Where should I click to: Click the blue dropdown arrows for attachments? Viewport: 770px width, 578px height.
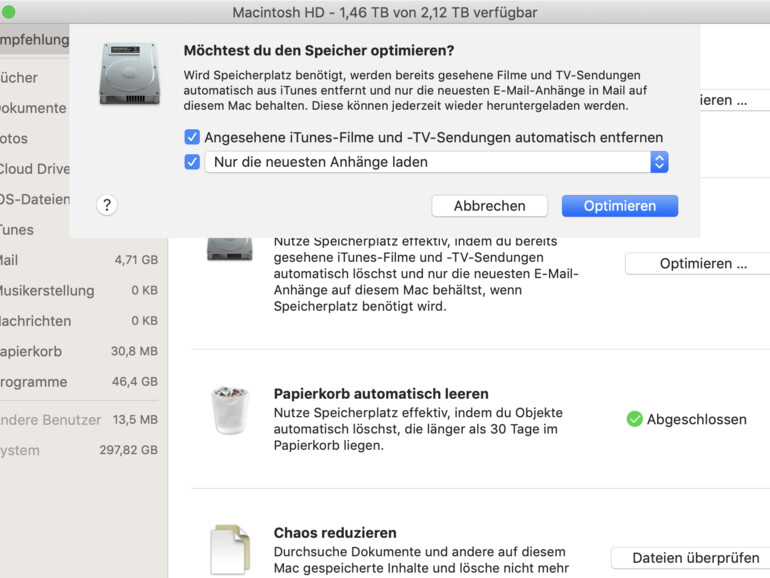[x=658, y=162]
